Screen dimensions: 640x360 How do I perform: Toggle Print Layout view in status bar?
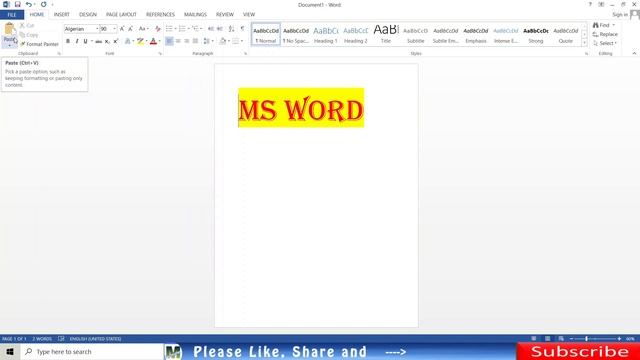(547, 339)
